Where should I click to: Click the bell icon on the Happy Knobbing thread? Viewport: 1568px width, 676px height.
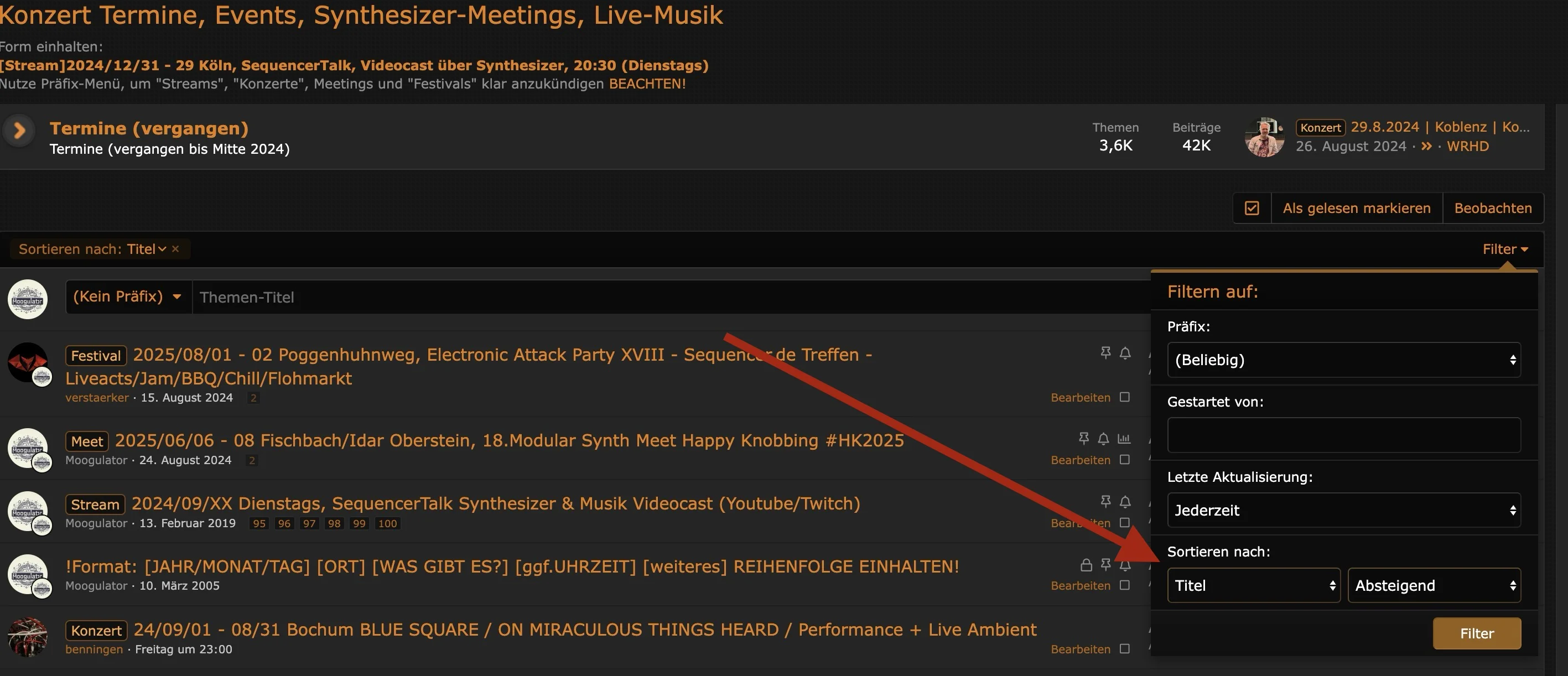tap(1103, 438)
